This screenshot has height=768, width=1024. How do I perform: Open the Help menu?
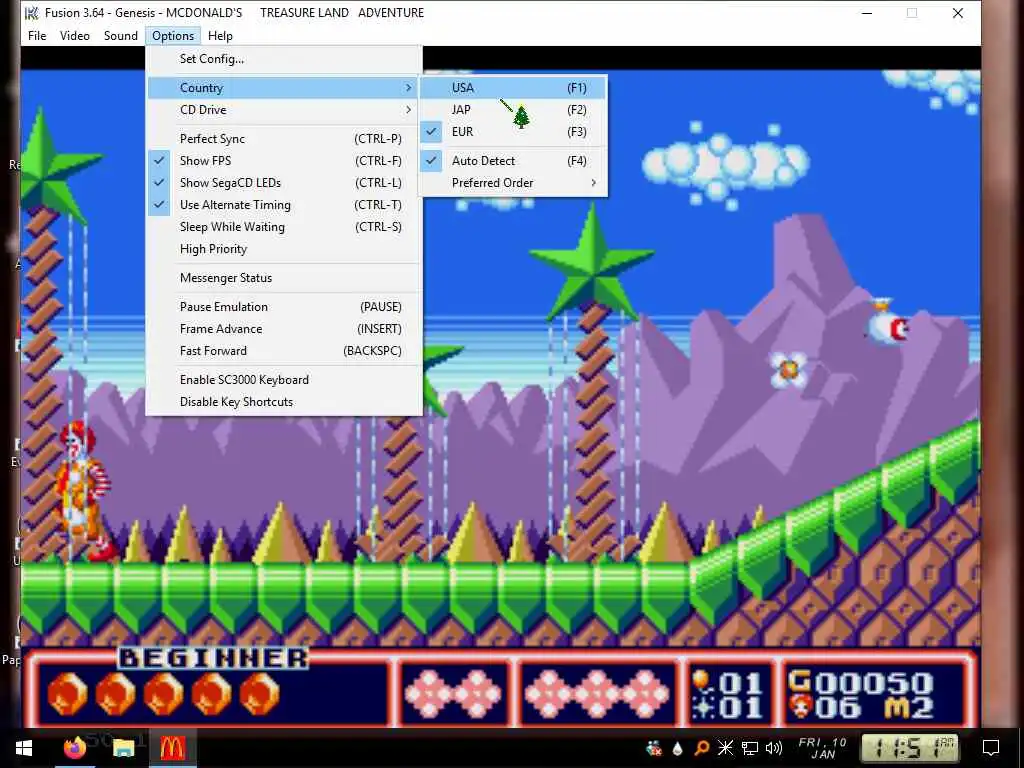[x=220, y=36]
